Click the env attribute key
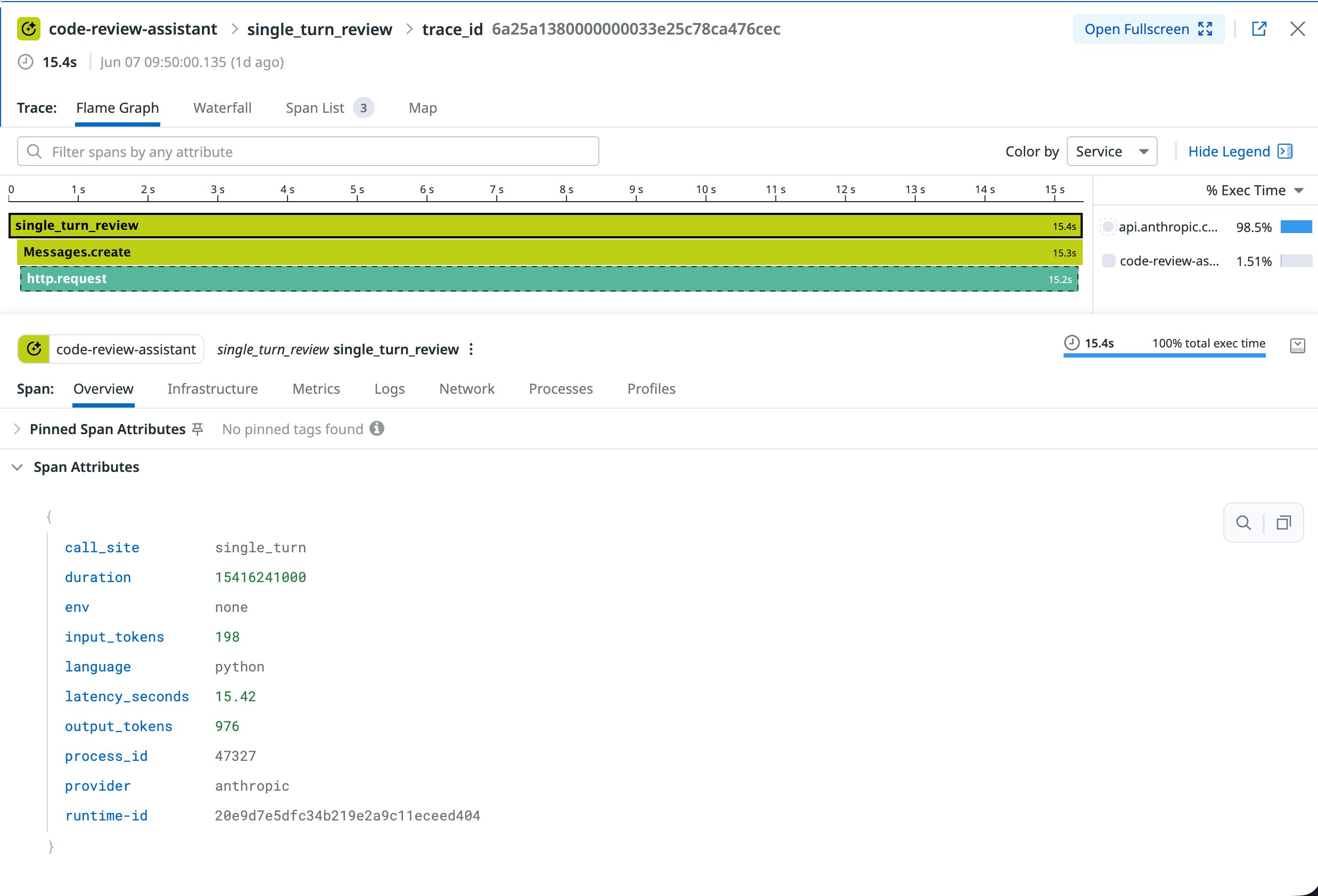The height and width of the screenshot is (896, 1318). click(x=77, y=607)
